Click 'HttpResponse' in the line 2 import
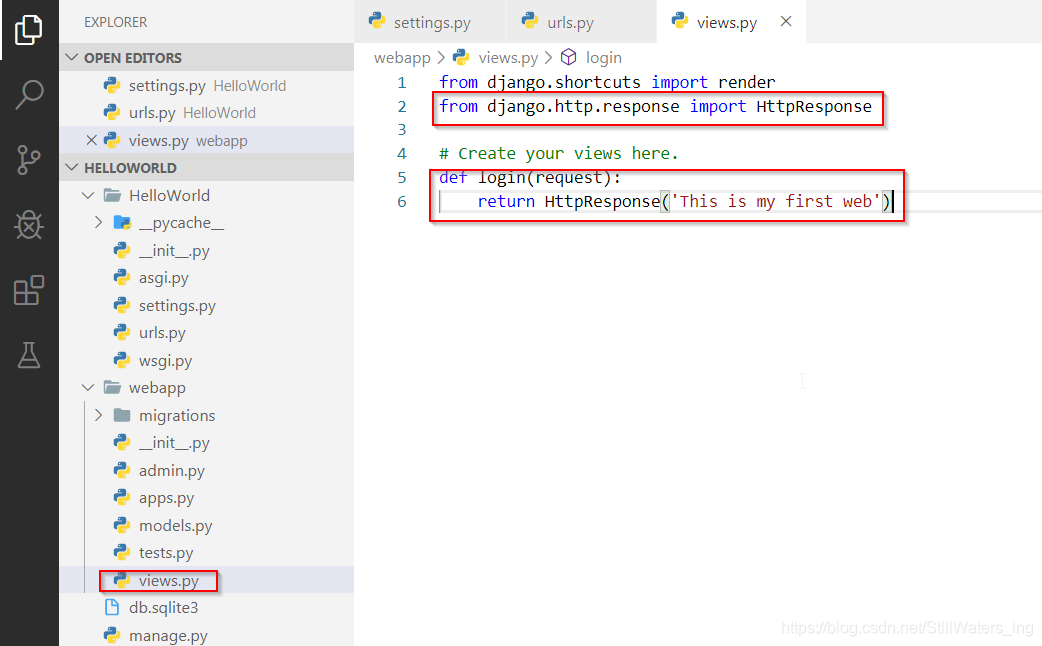 pos(814,106)
